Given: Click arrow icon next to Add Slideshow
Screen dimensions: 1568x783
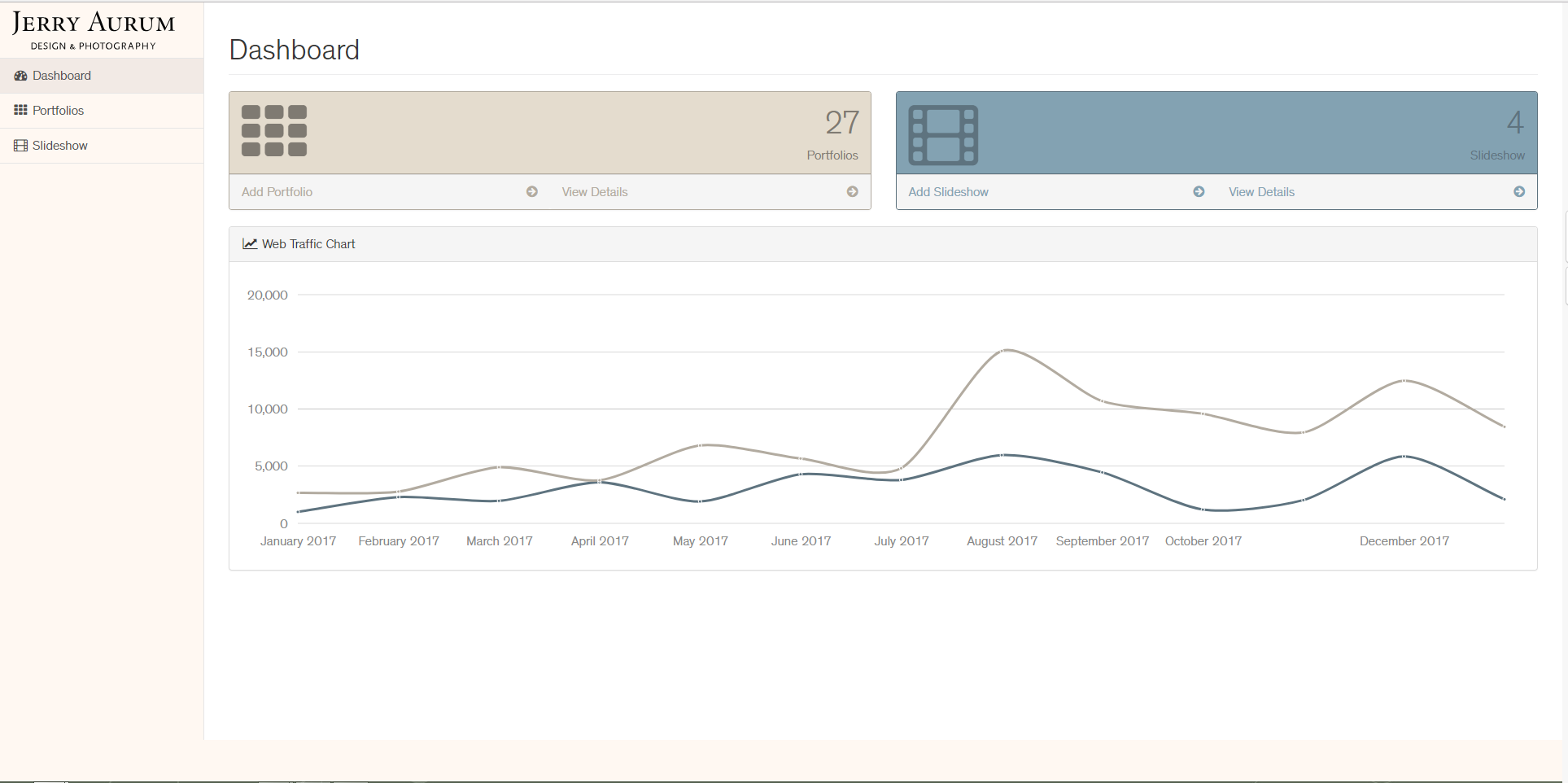Looking at the screenshot, I should tap(1199, 192).
